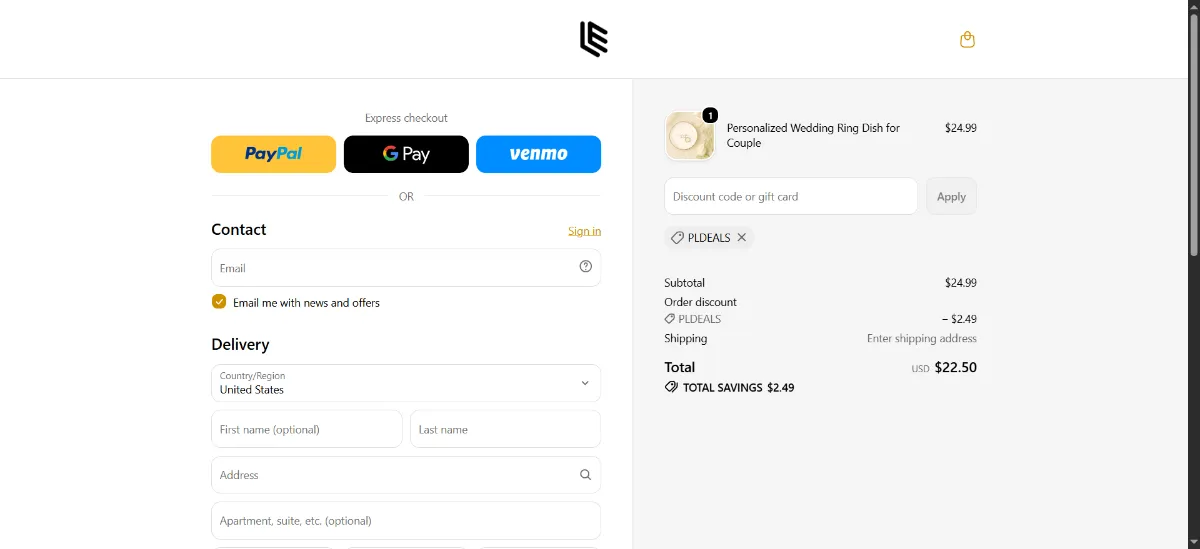Follow the Sign in link
Screen dimensions: 1200x549
[x=584, y=231]
